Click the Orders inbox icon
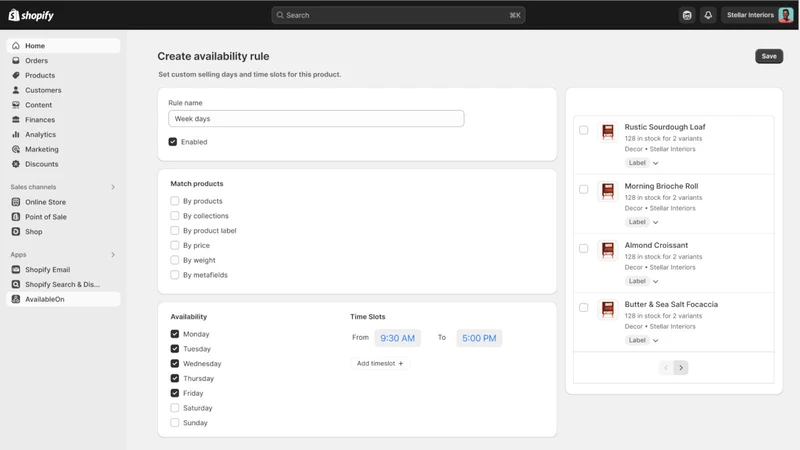The width and height of the screenshot is (800, 450). click(16, 60)
